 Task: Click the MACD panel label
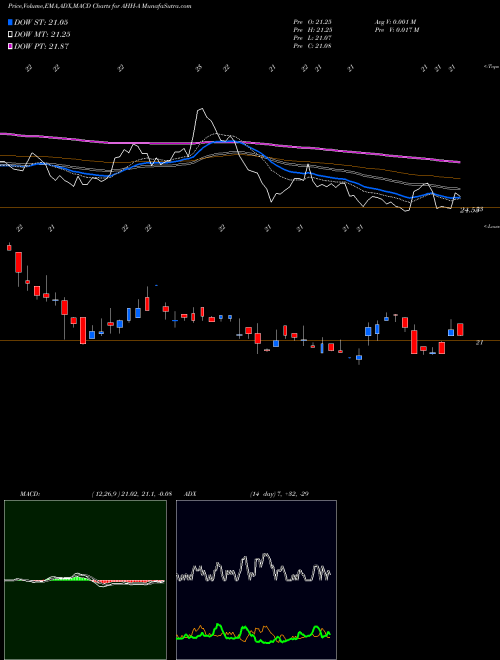coord(30,494)
